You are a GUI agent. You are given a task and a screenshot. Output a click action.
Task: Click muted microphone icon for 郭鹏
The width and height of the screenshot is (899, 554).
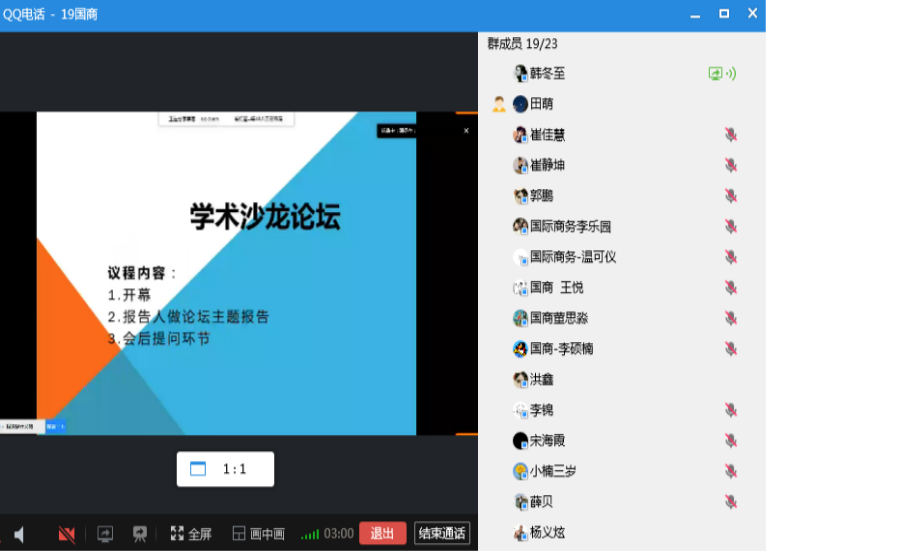[x=731, y=196]
